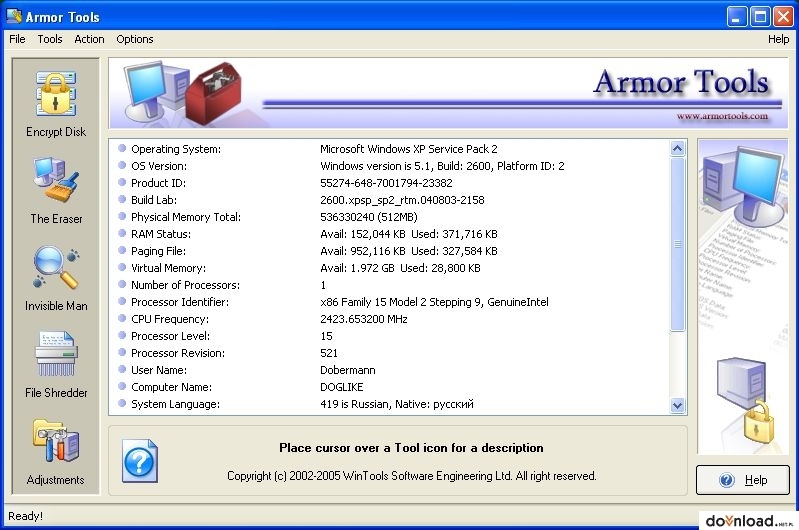Open the File menu
799x530 pixels.
tap(17, 39)
